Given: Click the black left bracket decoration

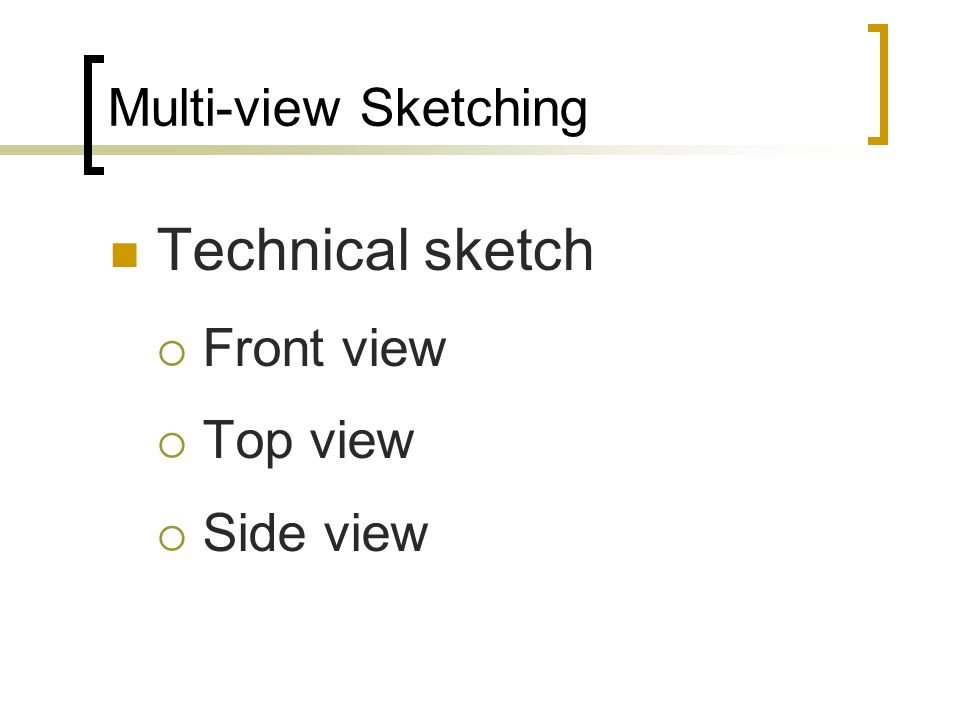Looking at the screenshot, I should [93, 115].
